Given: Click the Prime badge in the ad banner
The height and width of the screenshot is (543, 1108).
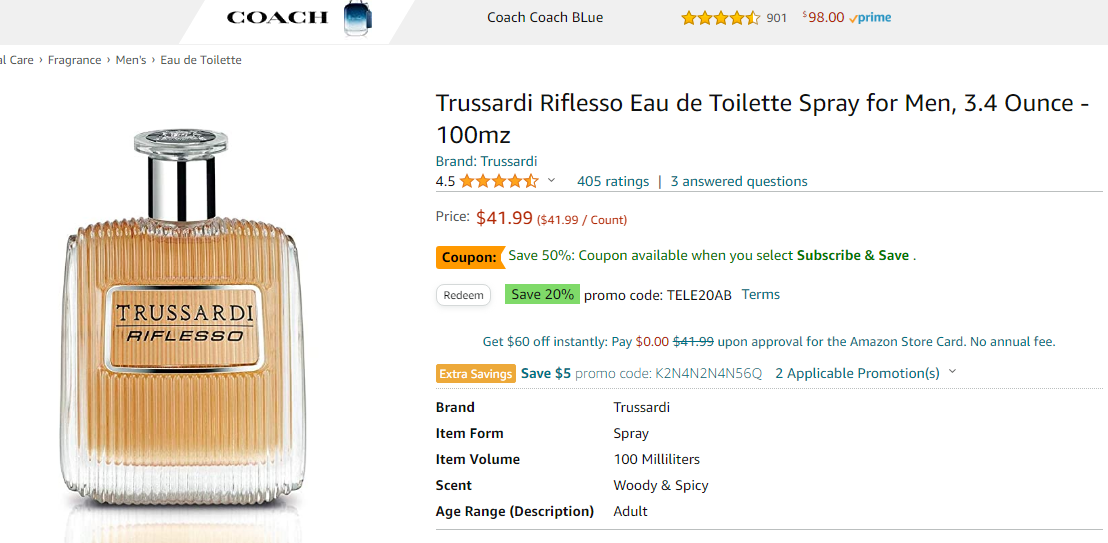Looking at the screenshot, I should [870, 18].
